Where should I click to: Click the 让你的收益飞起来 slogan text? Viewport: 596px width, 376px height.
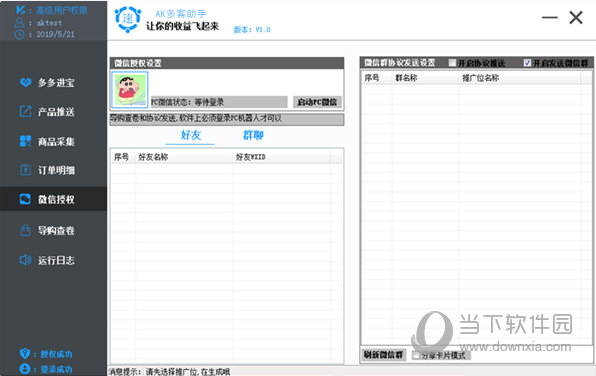pyautogui.click(x=182, y=26)
